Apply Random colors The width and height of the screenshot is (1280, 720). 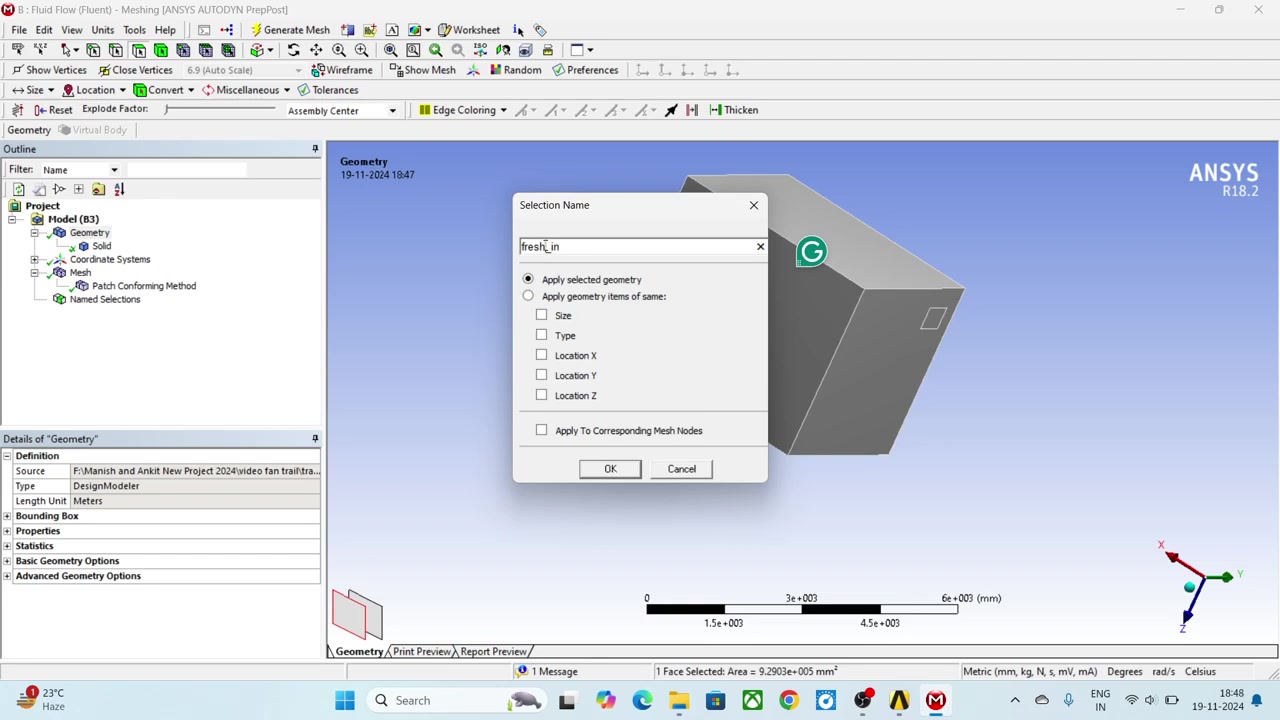pos(515,70)
